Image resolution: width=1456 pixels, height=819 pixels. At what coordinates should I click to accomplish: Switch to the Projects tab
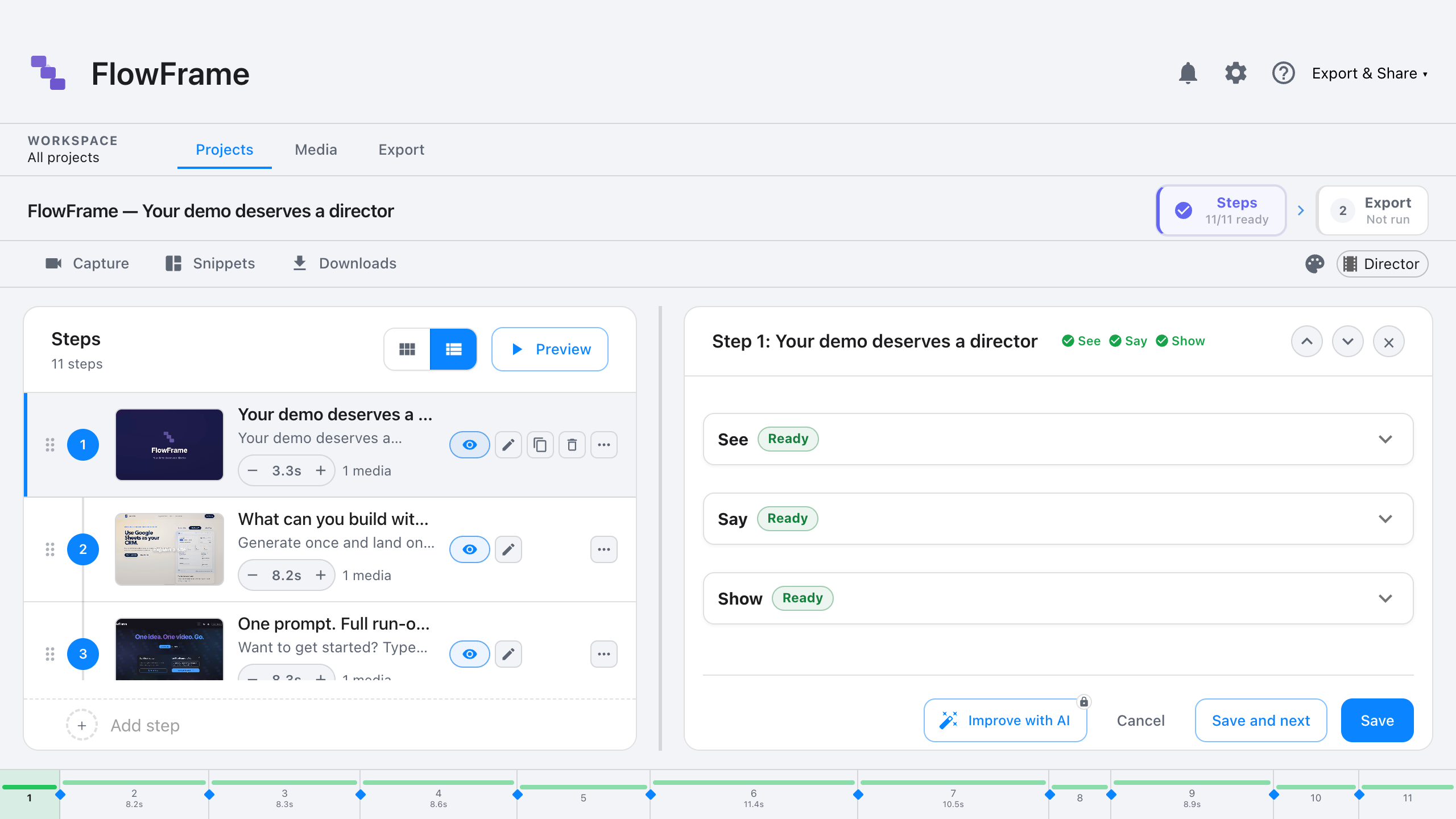point(225,150)
